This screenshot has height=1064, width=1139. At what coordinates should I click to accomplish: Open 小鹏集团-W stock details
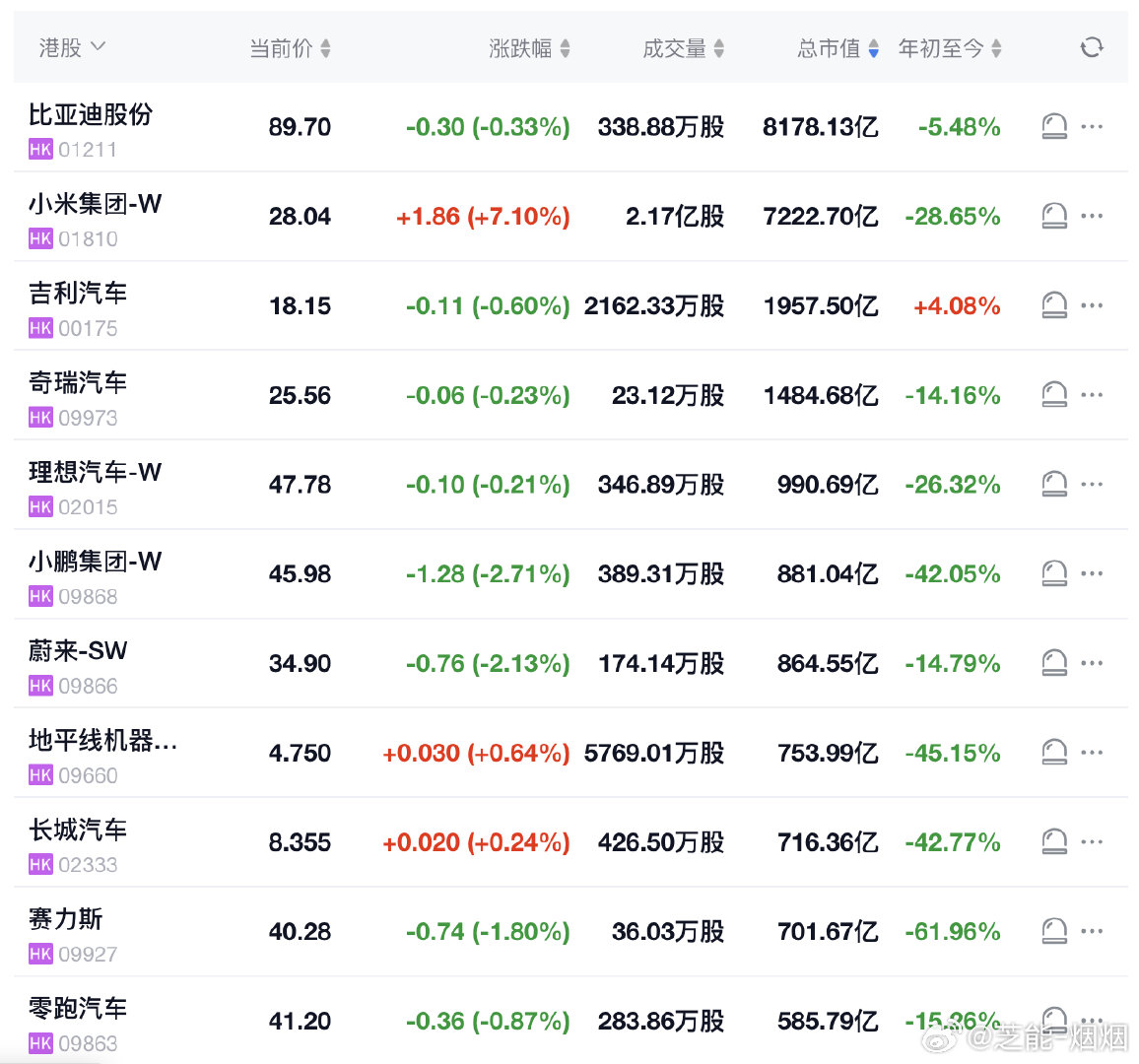coord(96,562)
